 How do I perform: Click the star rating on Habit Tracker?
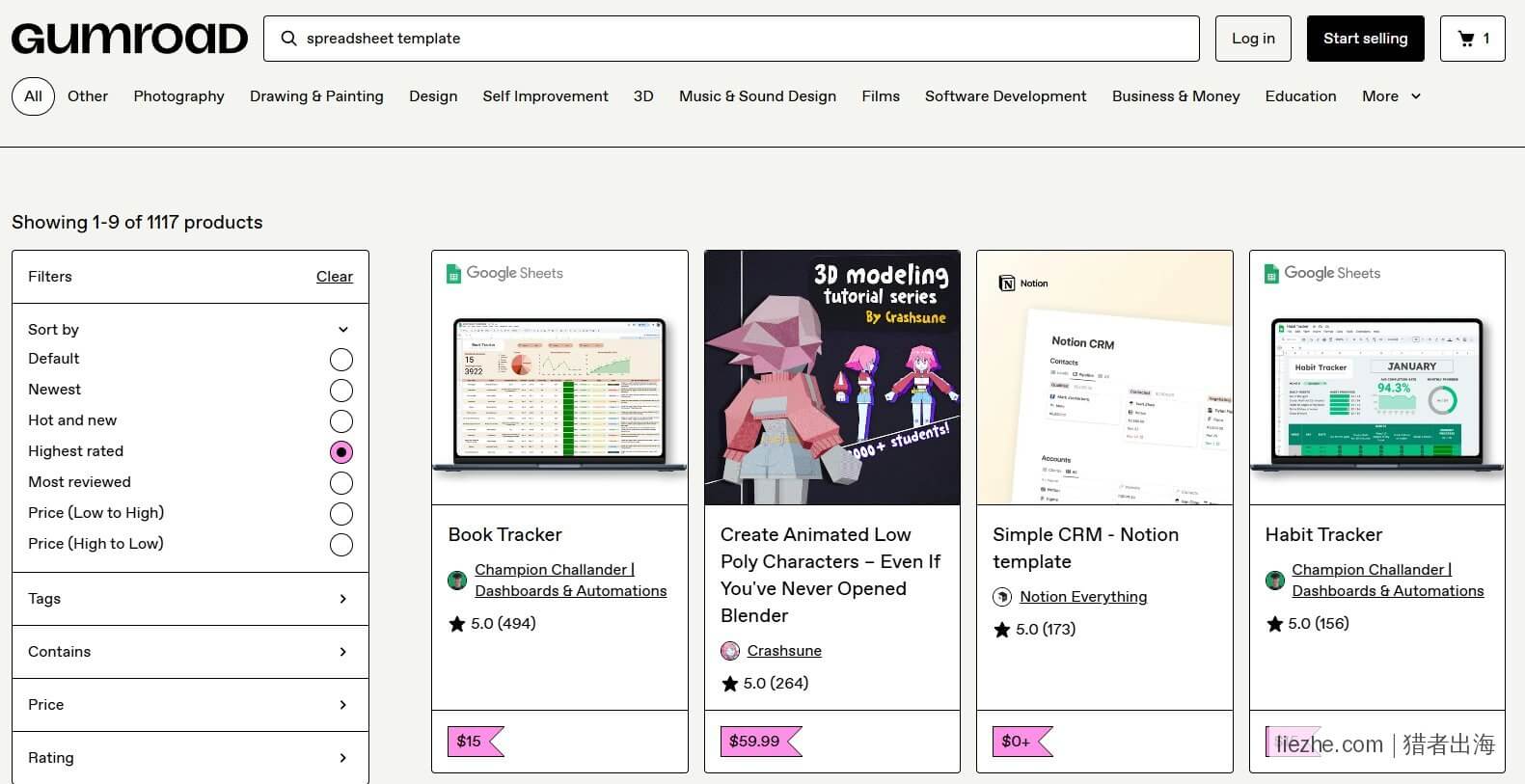[x=1307, y=624]
